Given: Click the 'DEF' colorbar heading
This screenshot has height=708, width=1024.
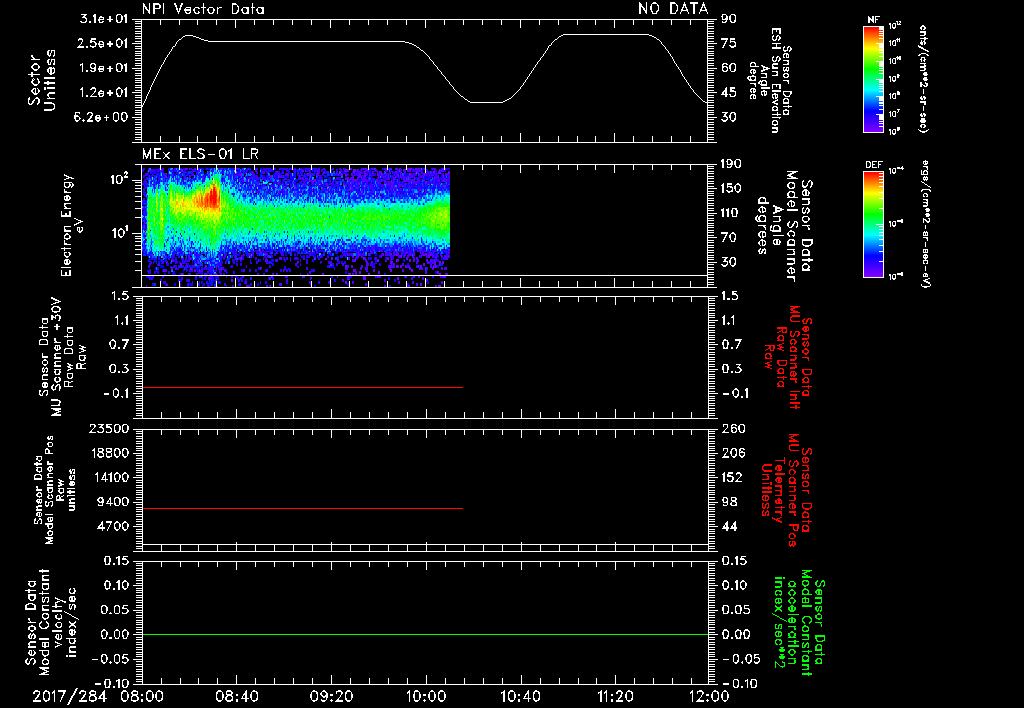Looking at the screenshot, I should point(873,165).
